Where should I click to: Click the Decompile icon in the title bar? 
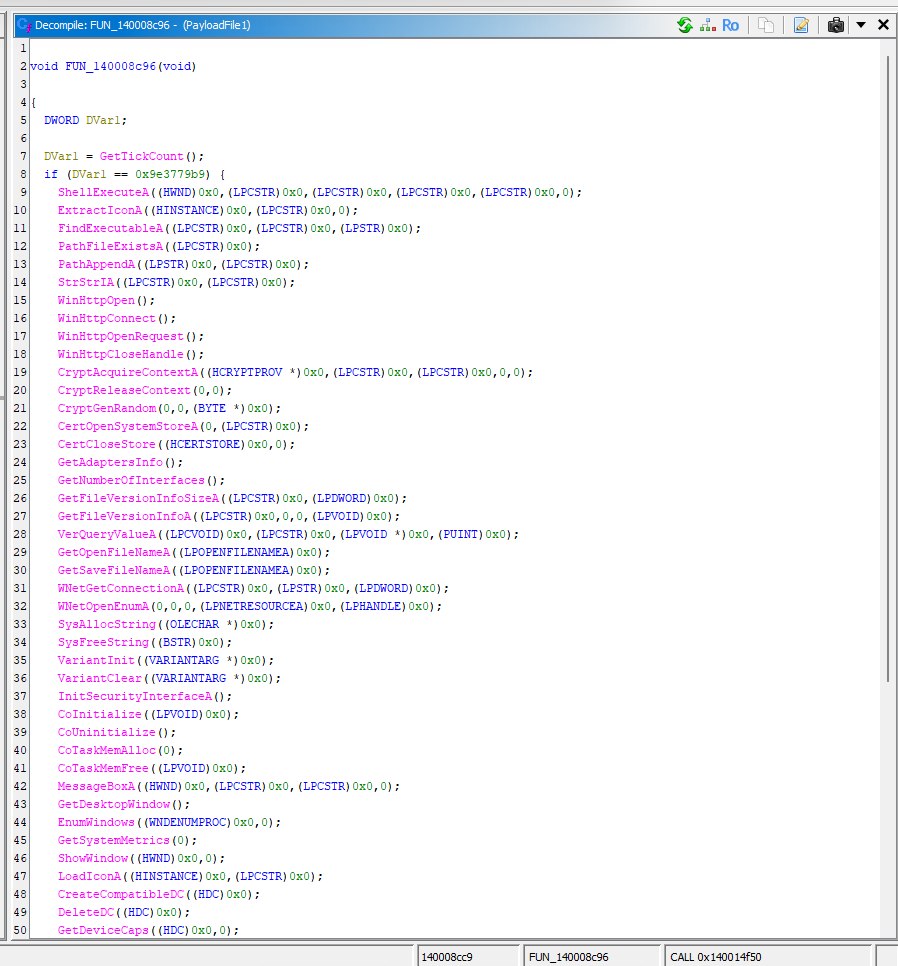[x=24, y=25]
